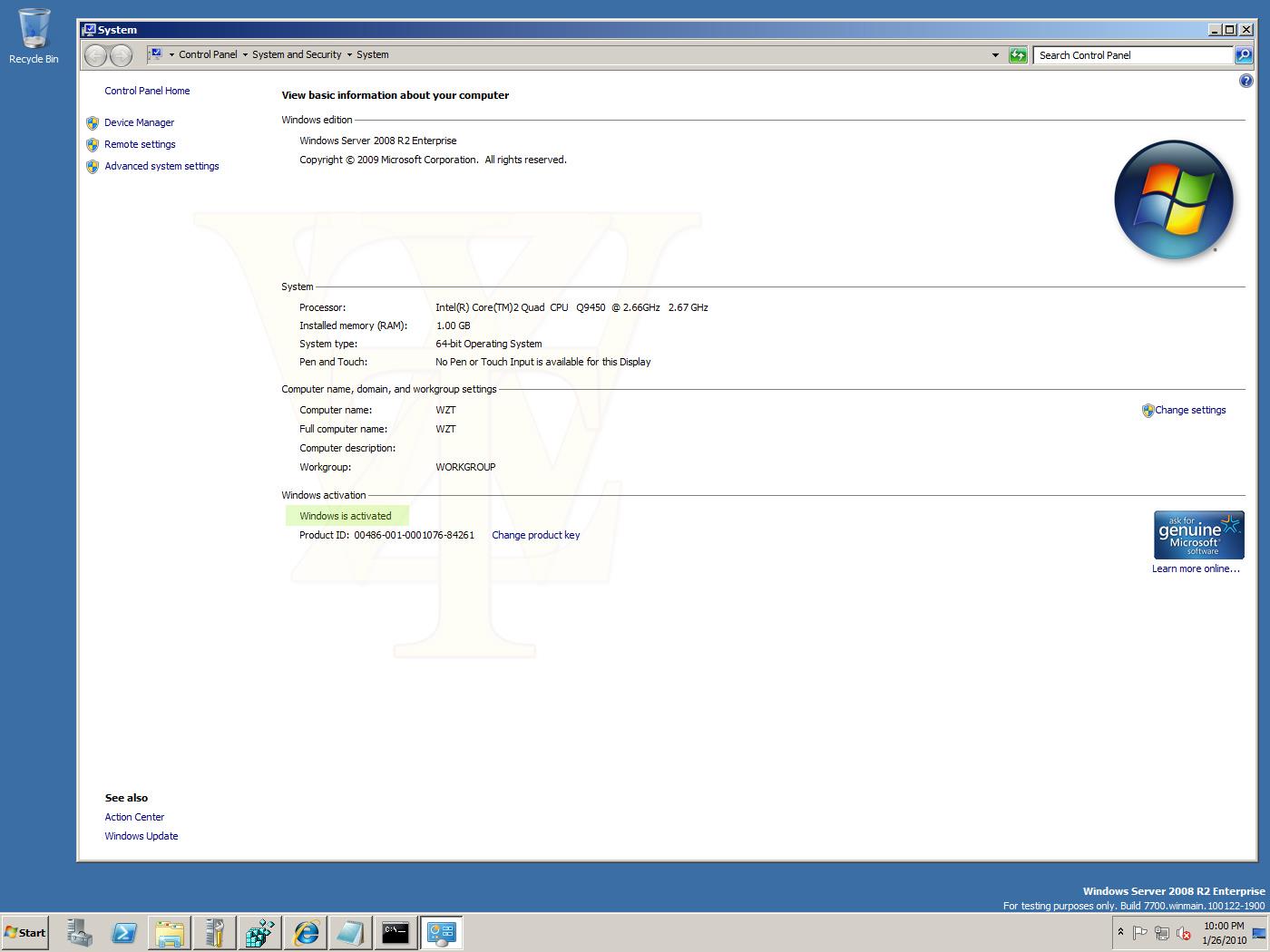Click the shield icon beside Device Manager
The height and width of the screenshot is (952, 1270).
pyautogui.click(x=93, y=122)
